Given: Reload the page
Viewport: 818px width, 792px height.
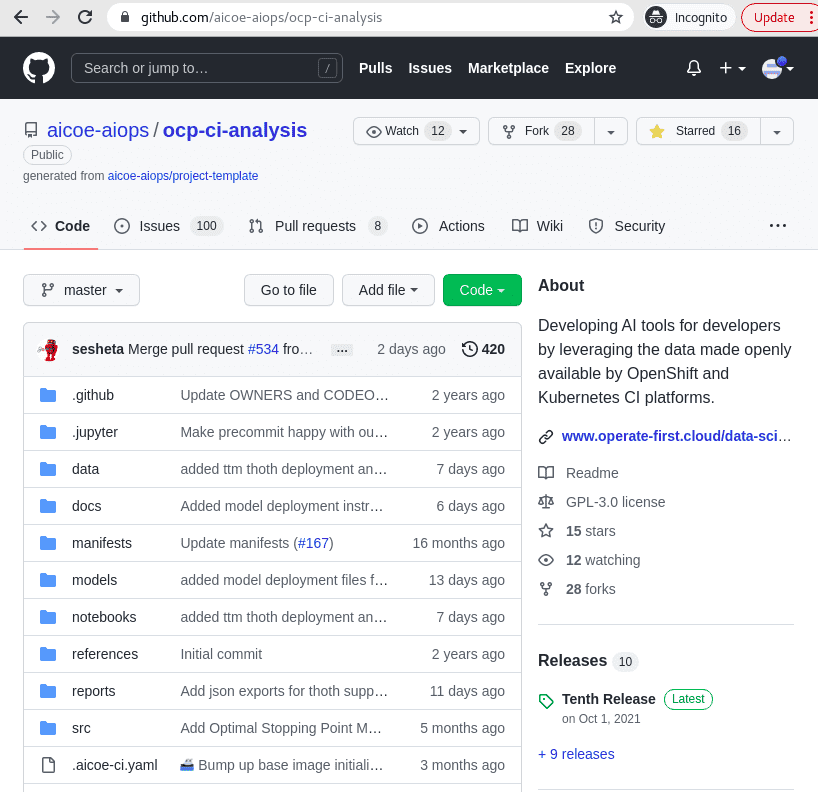Looking at the screenshot, I should click(85, 17).
